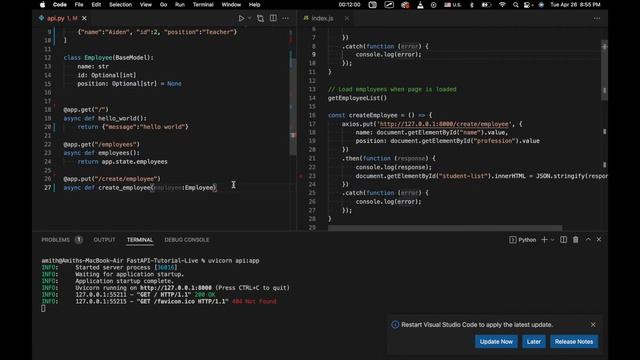The width and height of the screenshot is (640, 360).
Task: Click the Later button in notification
Action: point(533,342)
